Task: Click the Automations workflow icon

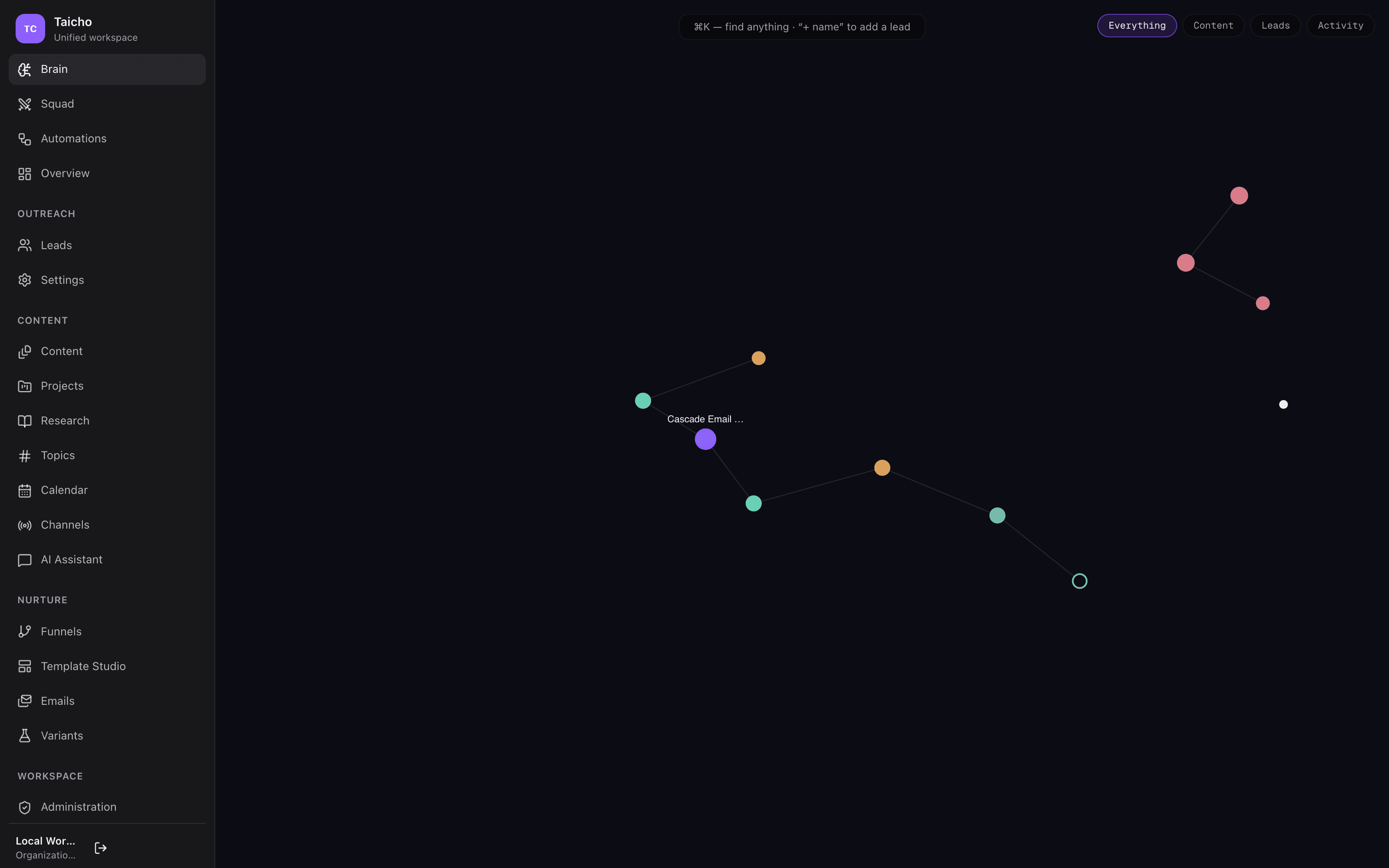Action: tap(25, 139)
